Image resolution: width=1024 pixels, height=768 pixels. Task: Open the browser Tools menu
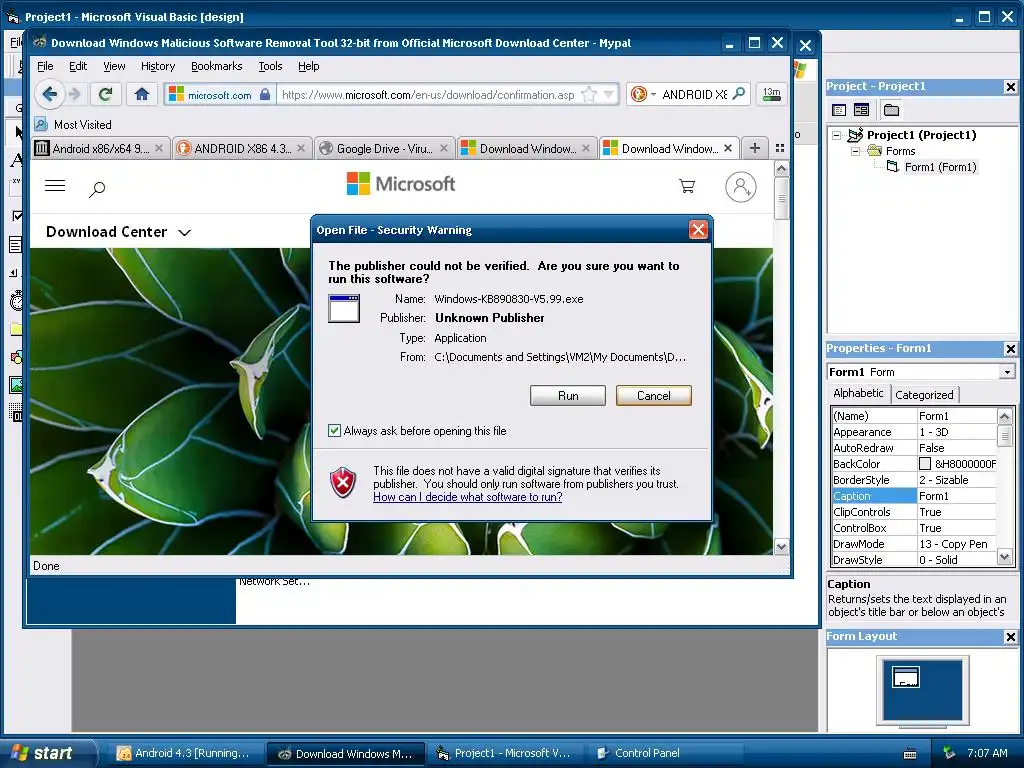tap(270, 66)
